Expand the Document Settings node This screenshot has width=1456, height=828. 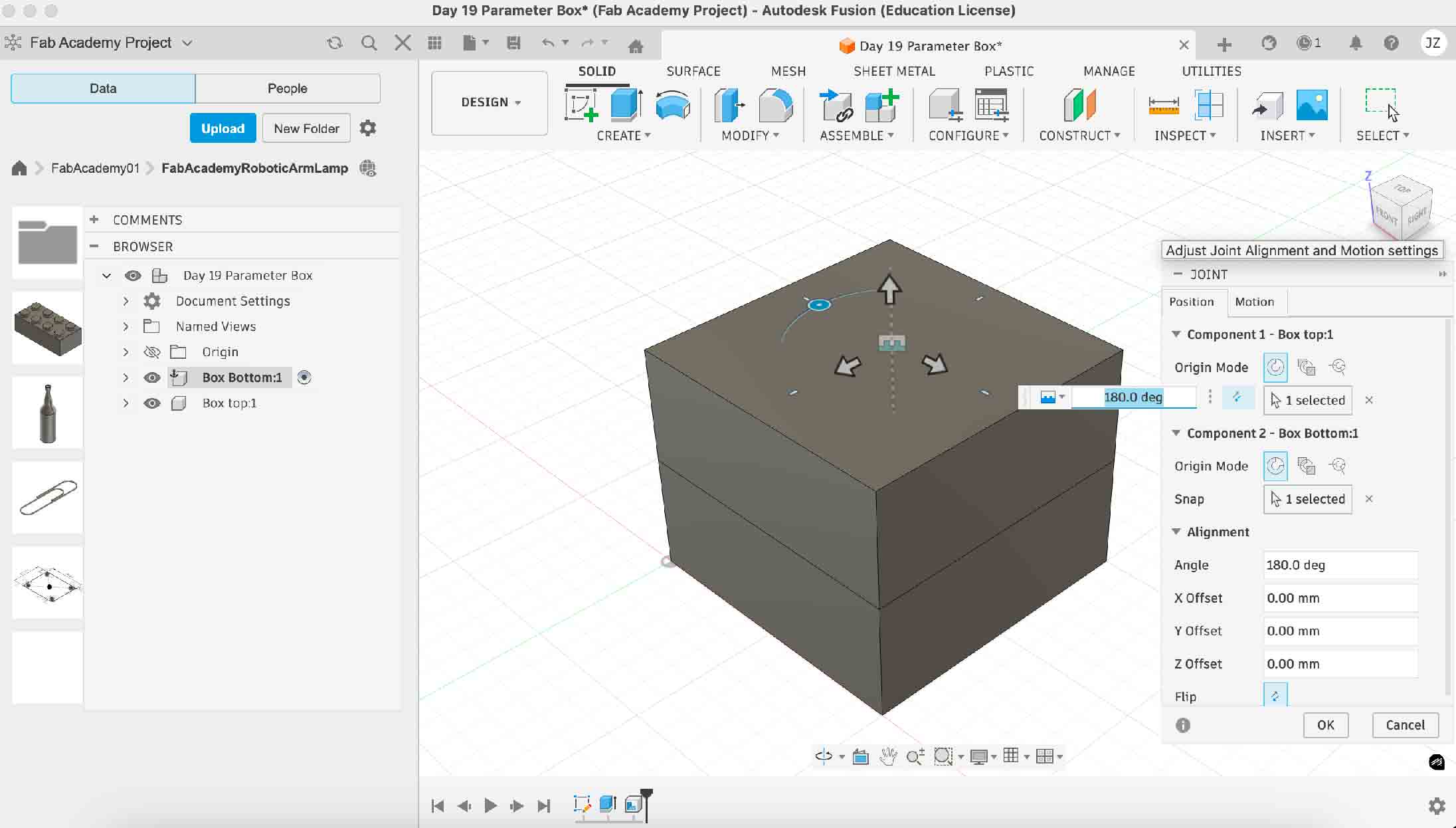[x=126, y=301]
